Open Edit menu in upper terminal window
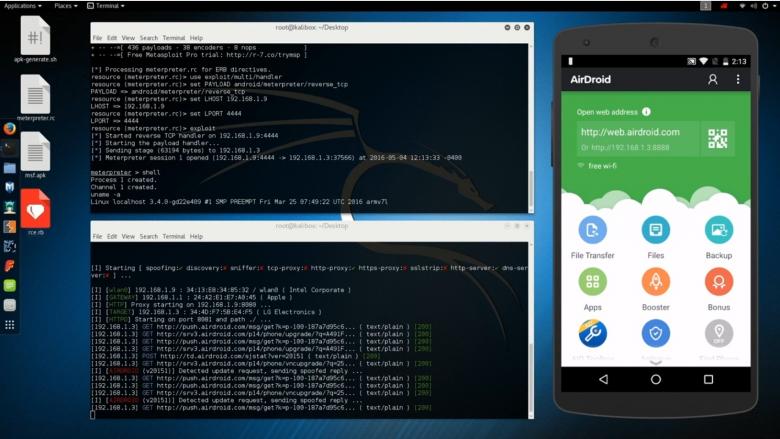 (112, 38)
